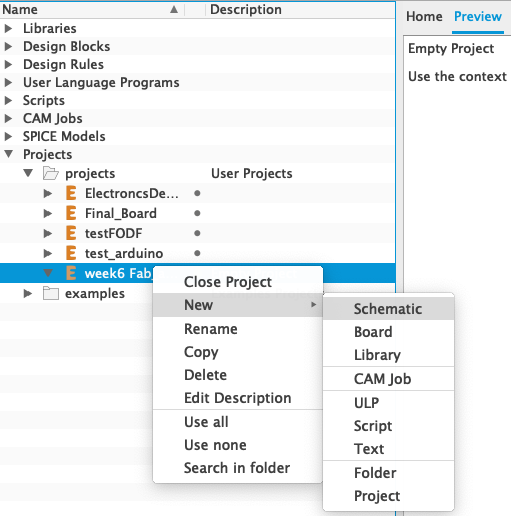Expand the Design Blocks tree node
Screen dimensions: 511x516
click(x=9, y=46)
